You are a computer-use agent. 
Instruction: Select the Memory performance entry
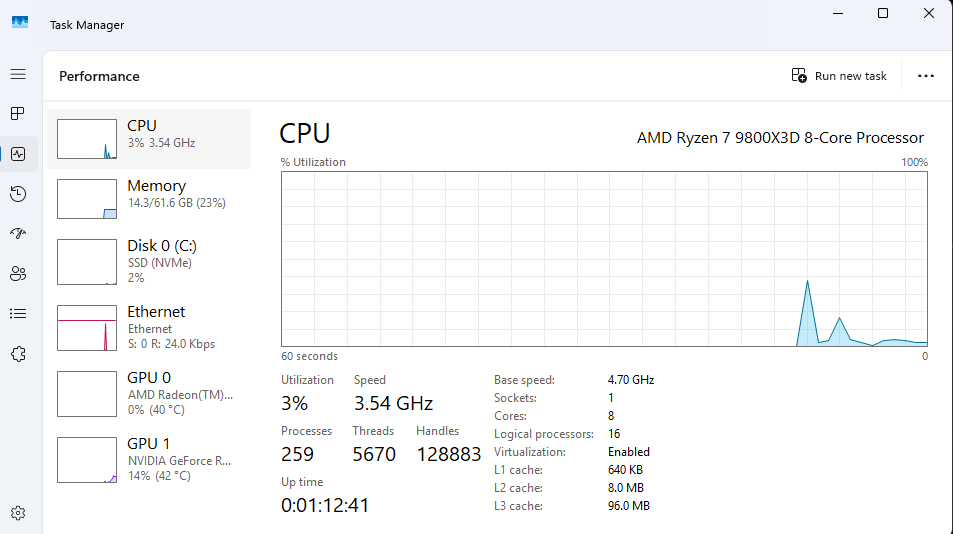(x=150, y=198)
